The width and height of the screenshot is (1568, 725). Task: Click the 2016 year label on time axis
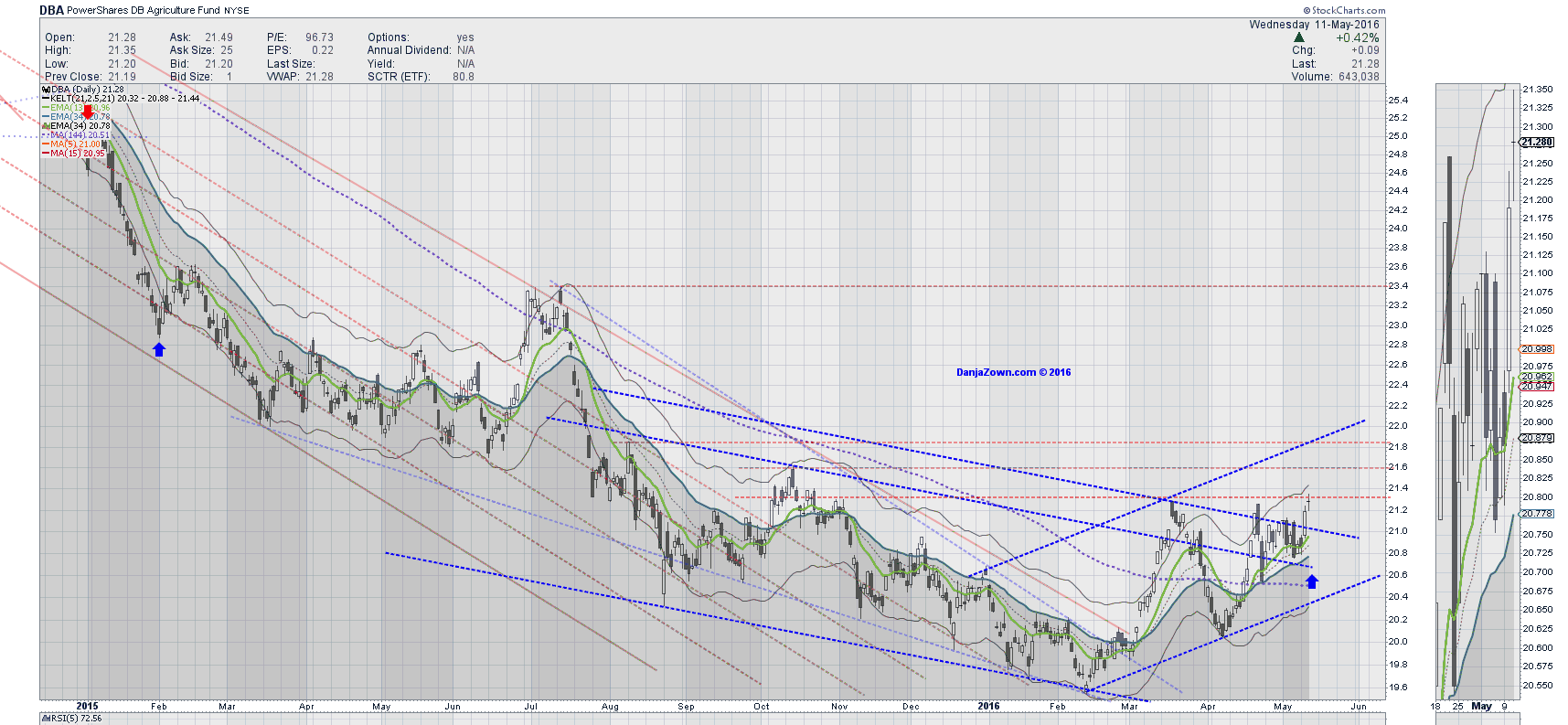[988, 706]
